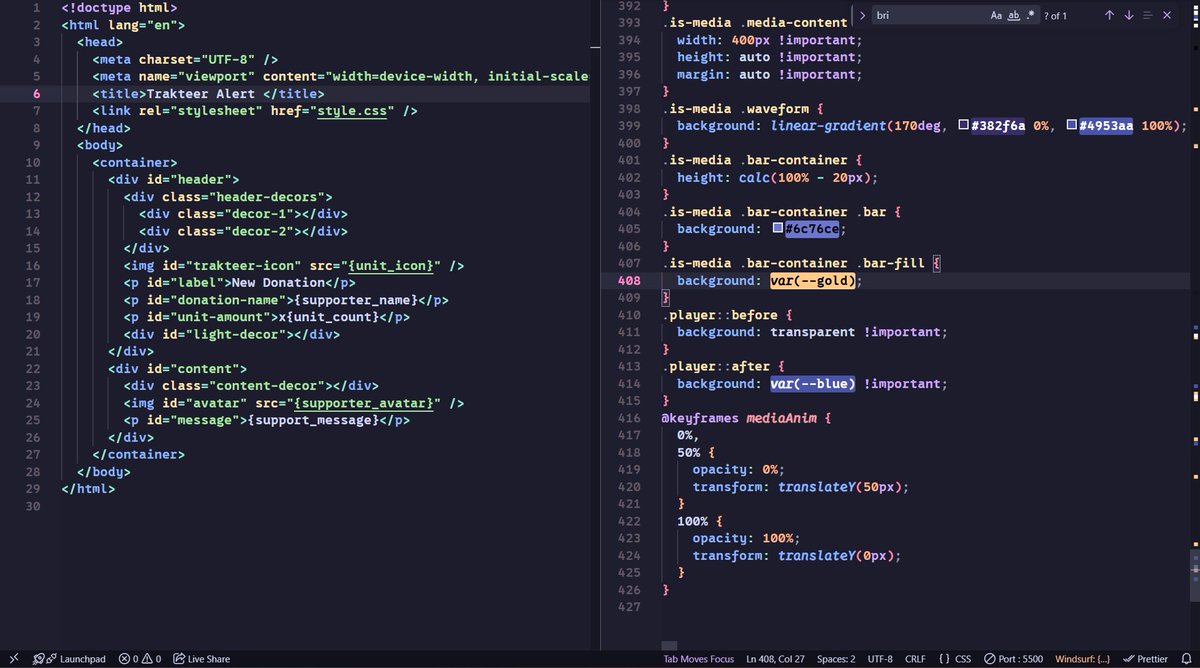Click the "transparent" background value

coord(813,332)
